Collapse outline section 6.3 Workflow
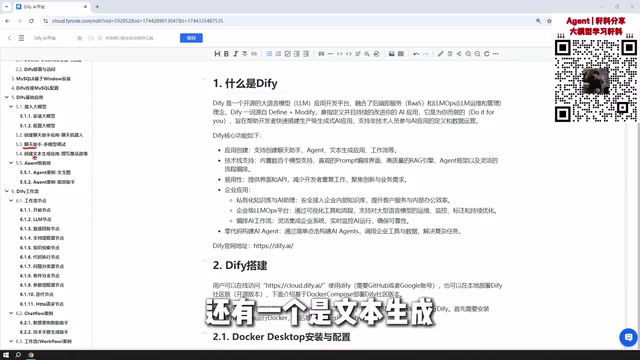 pyautogui.click(x=11, y=341)
